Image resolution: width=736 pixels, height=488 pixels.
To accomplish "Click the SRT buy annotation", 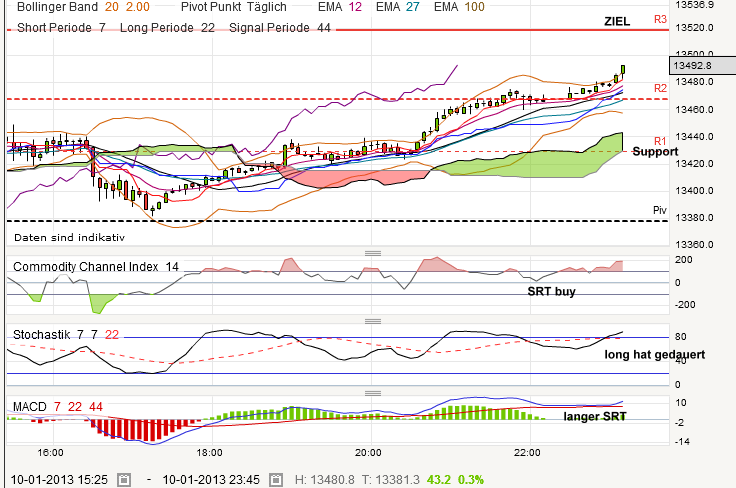I will pyautogui.click(x=551, y=291).
